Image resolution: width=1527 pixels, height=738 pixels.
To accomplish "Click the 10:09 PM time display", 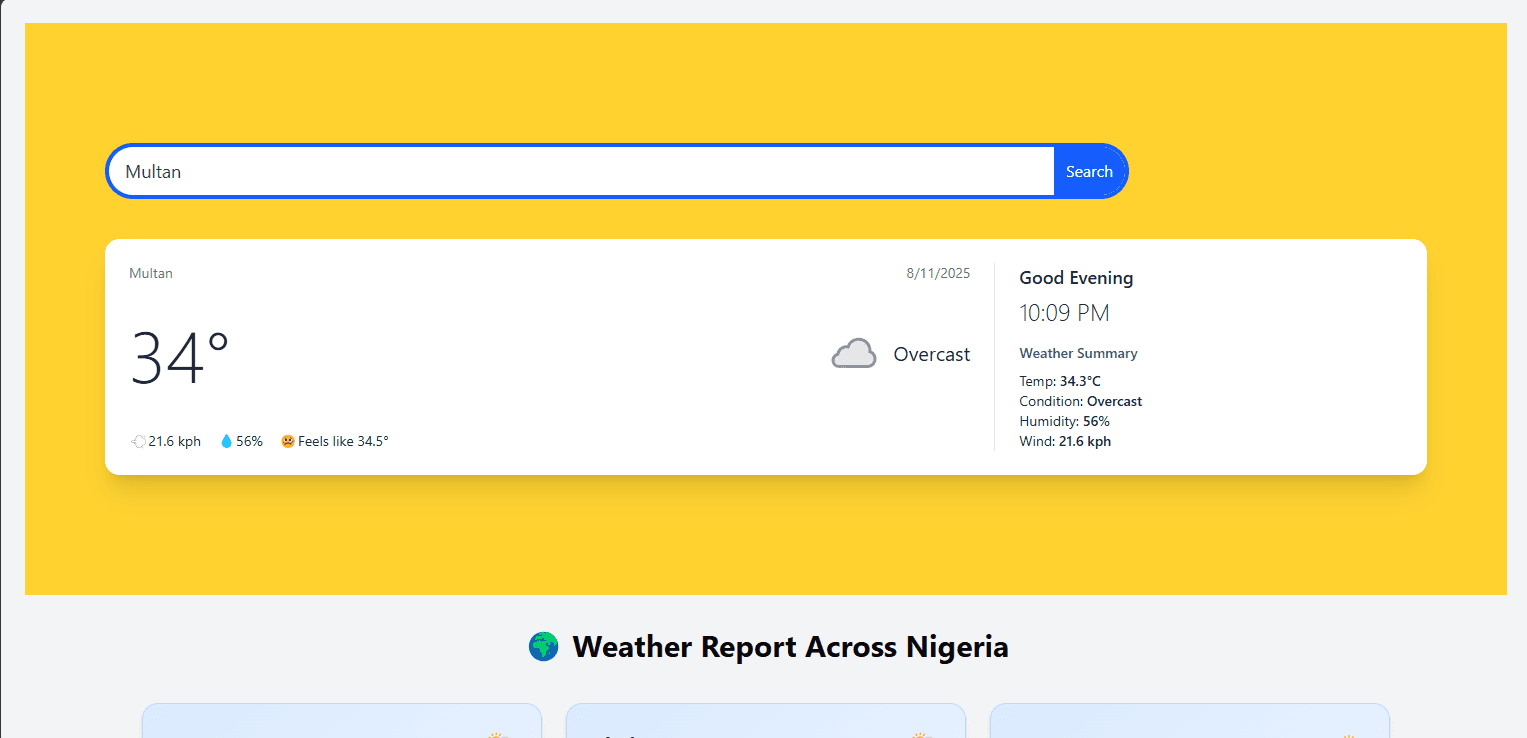I will click(x=1064, y=313).
